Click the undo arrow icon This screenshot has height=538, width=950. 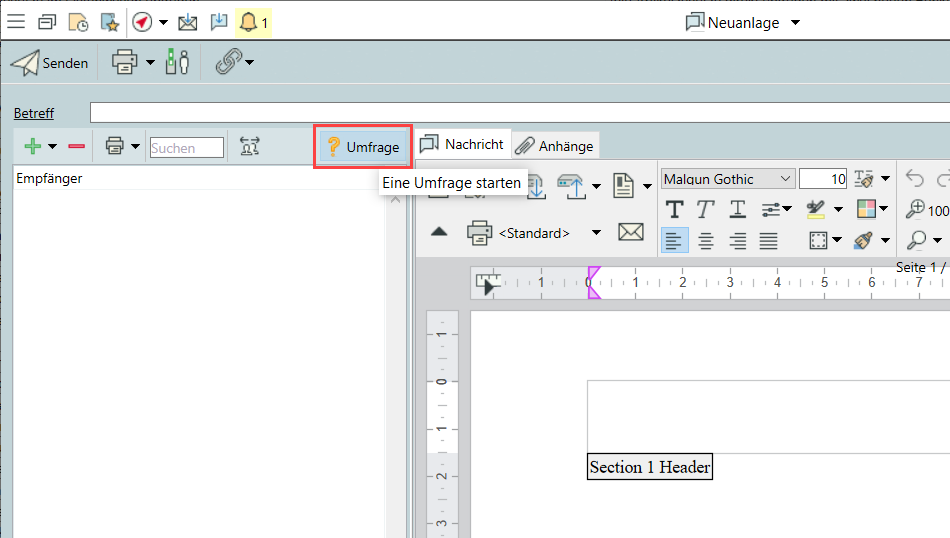[914, 179]
